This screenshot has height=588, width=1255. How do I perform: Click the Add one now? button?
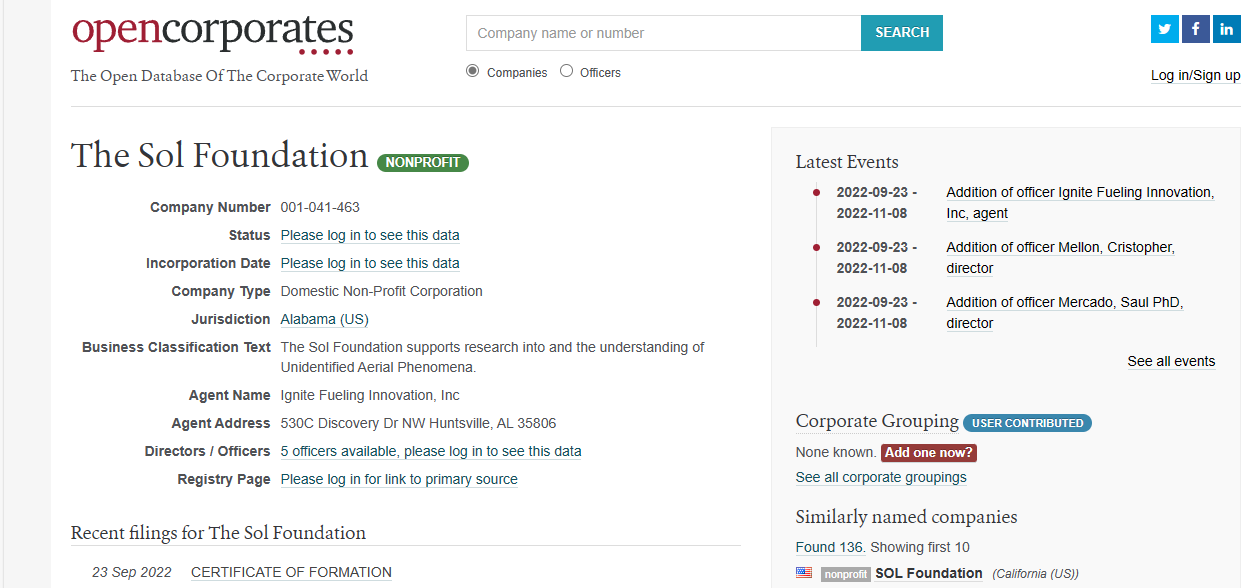[928, 452]
